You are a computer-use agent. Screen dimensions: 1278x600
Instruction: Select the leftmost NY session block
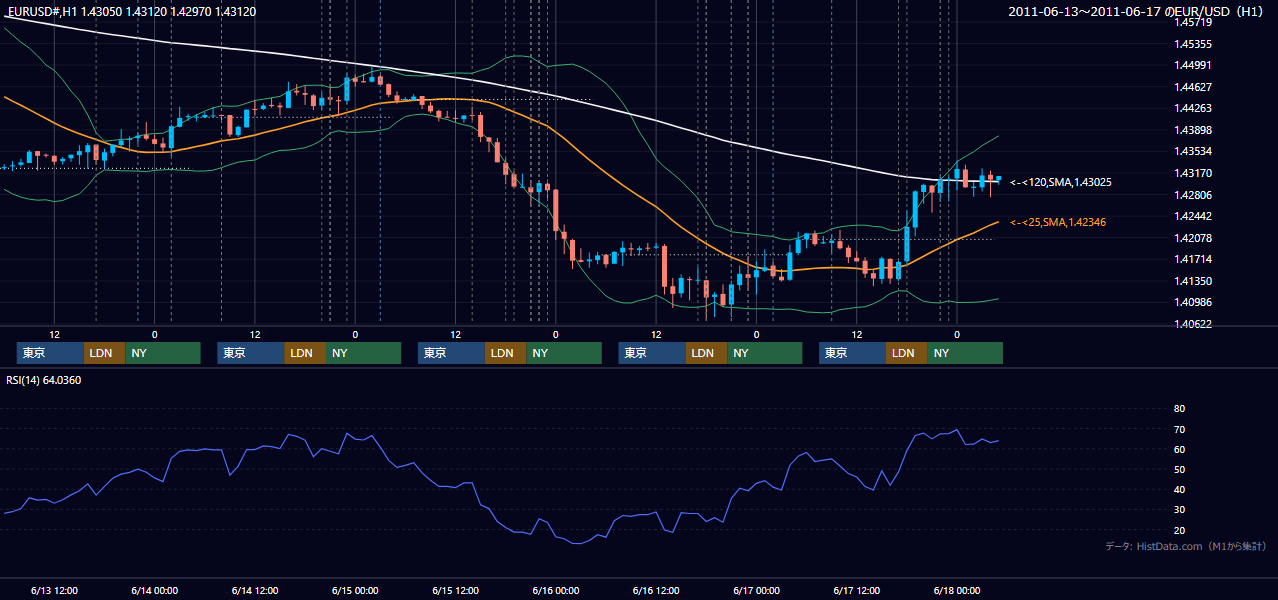(163, 353)
